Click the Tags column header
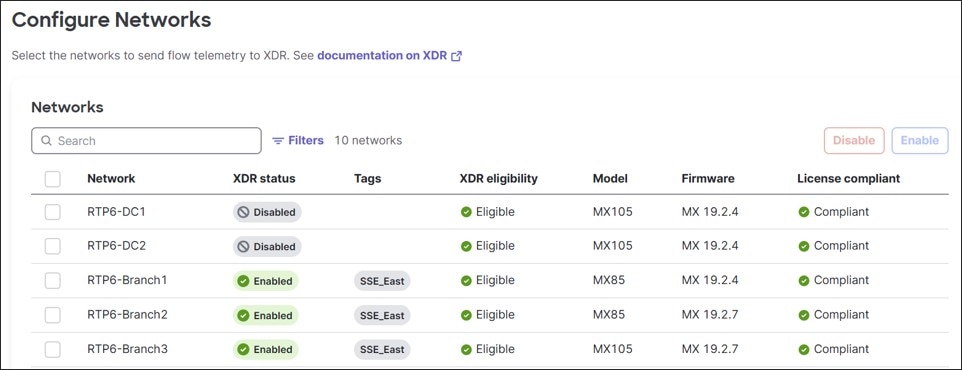This screenshot has width=962, height=370. click(367, 179)
